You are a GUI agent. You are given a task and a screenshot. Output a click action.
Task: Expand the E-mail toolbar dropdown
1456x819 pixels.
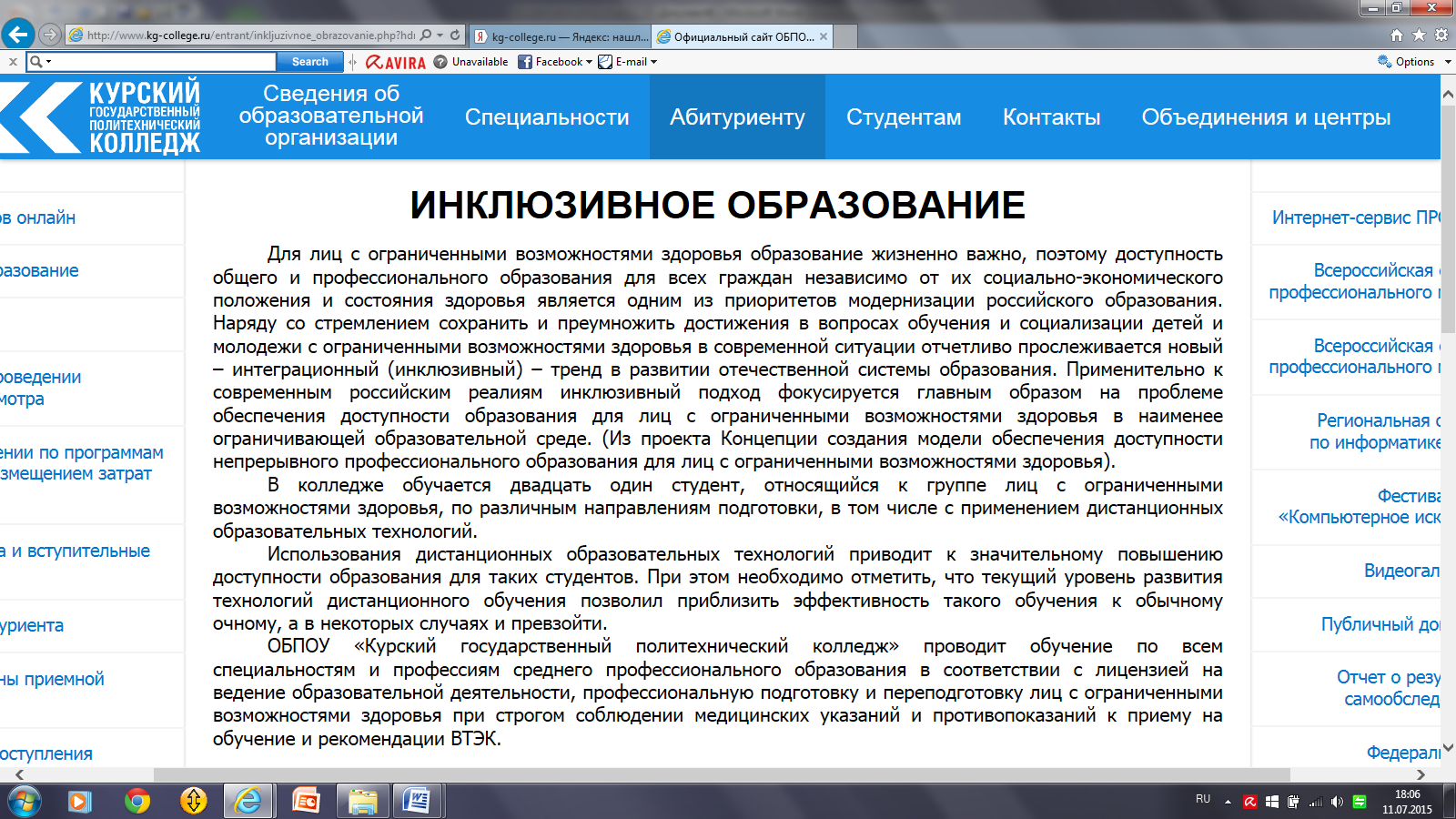click(653, 62)
